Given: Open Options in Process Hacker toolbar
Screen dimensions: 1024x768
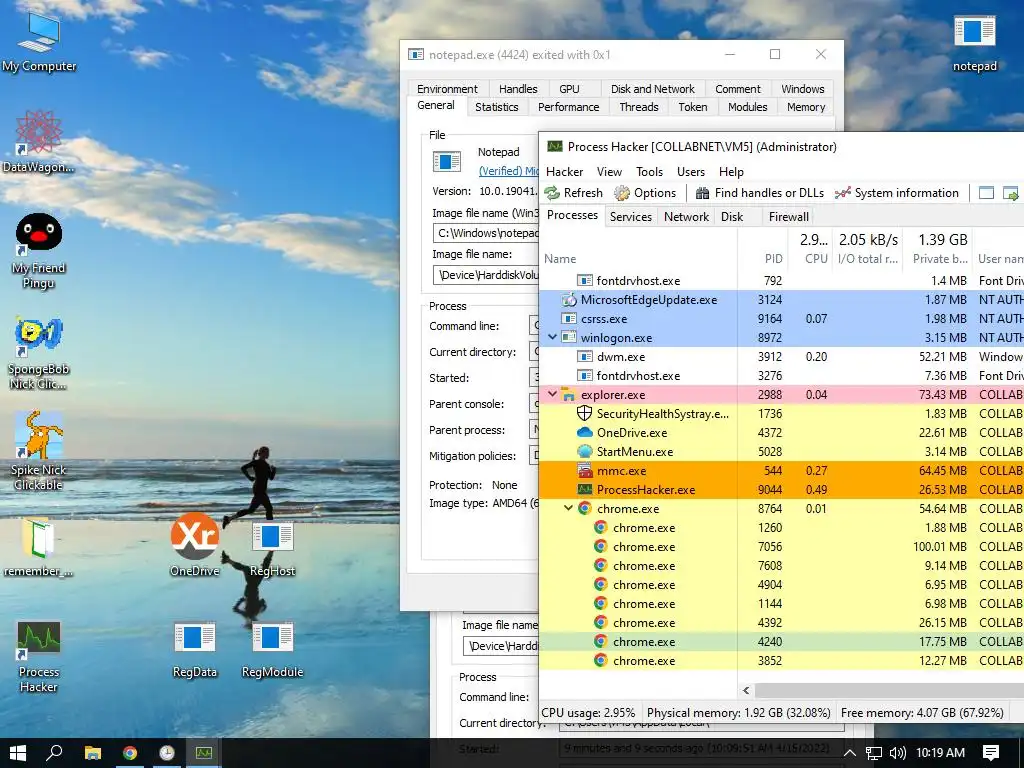Looking at the screenshot, I should point(645,193).
